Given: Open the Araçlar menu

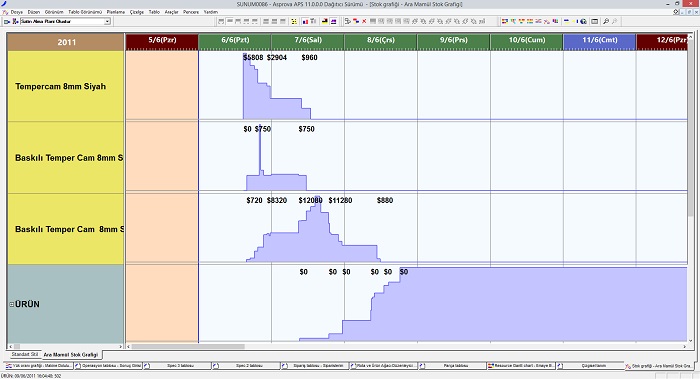Looking at the screenshot, I should [171, 12].
